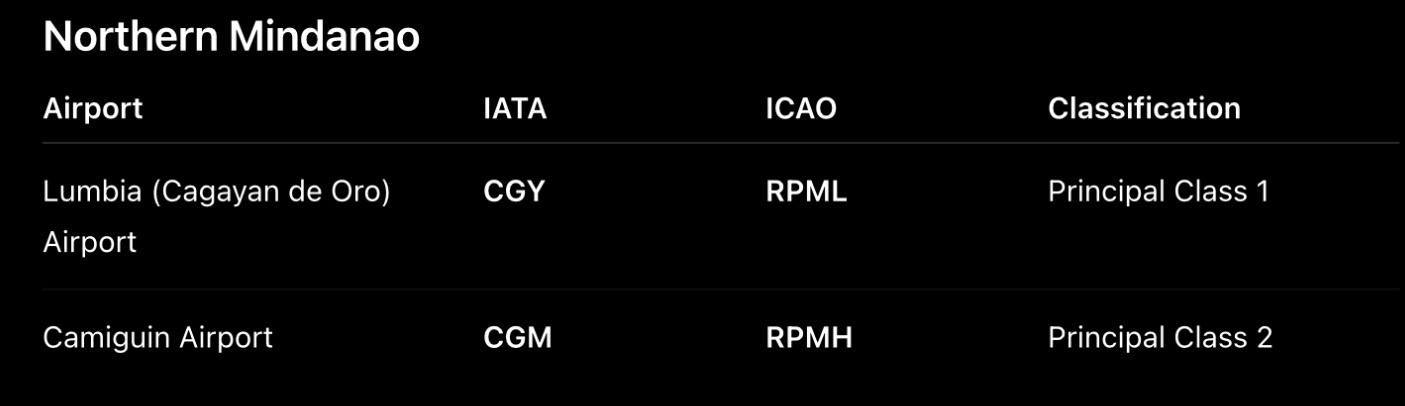Viewport: 1405px width, 406px height.
Task: Click the word Airport under Lumbia
Action: (x=90, y=242)
